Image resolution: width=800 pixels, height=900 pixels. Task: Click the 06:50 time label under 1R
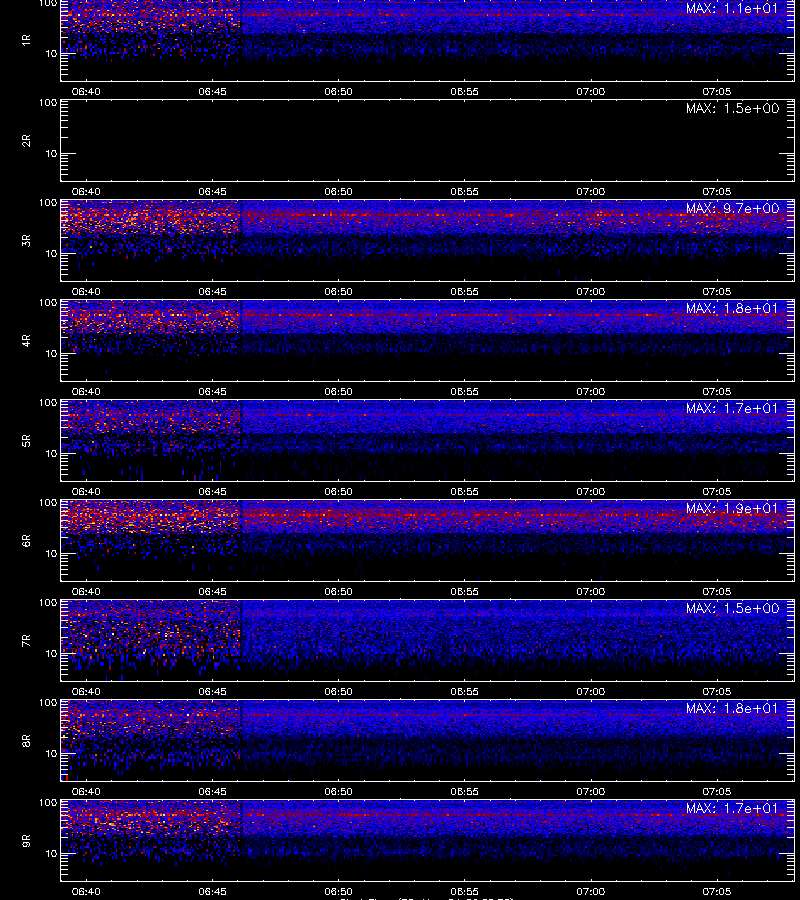tap(339, 92)
